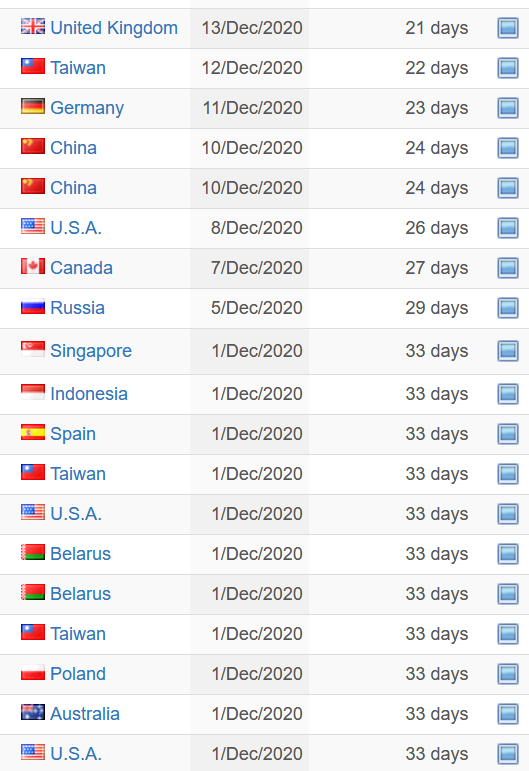Open the Indonesia link
This screenshot has width=529, height=771.
pos(89,394)
